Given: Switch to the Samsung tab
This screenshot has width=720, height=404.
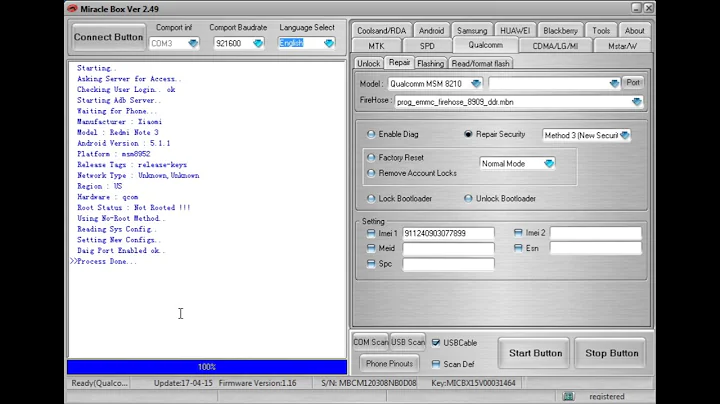Looking at the screenshot, I should coord(472,31).
